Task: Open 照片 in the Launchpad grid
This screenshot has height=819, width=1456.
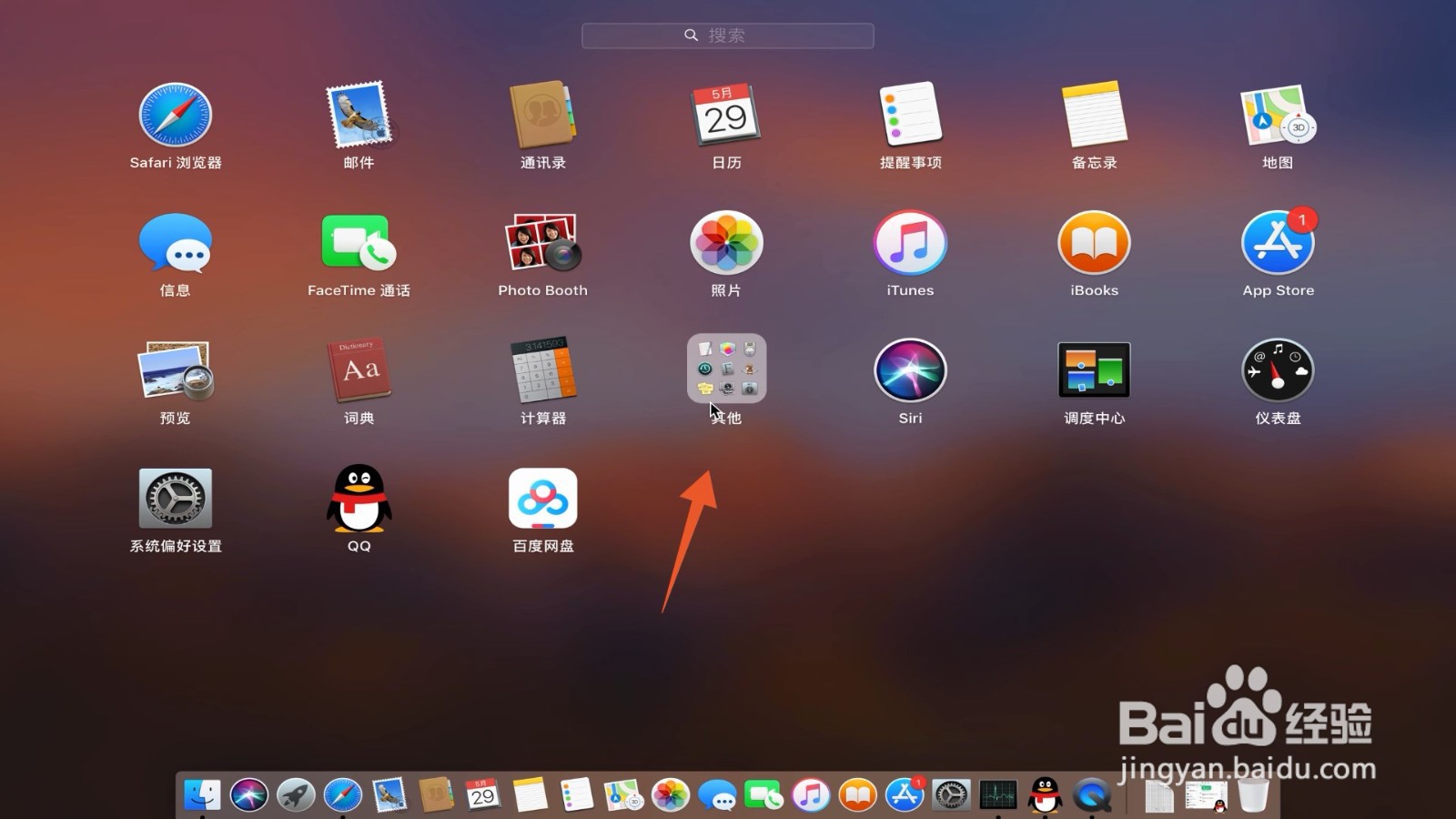Action: pos(726,243)
